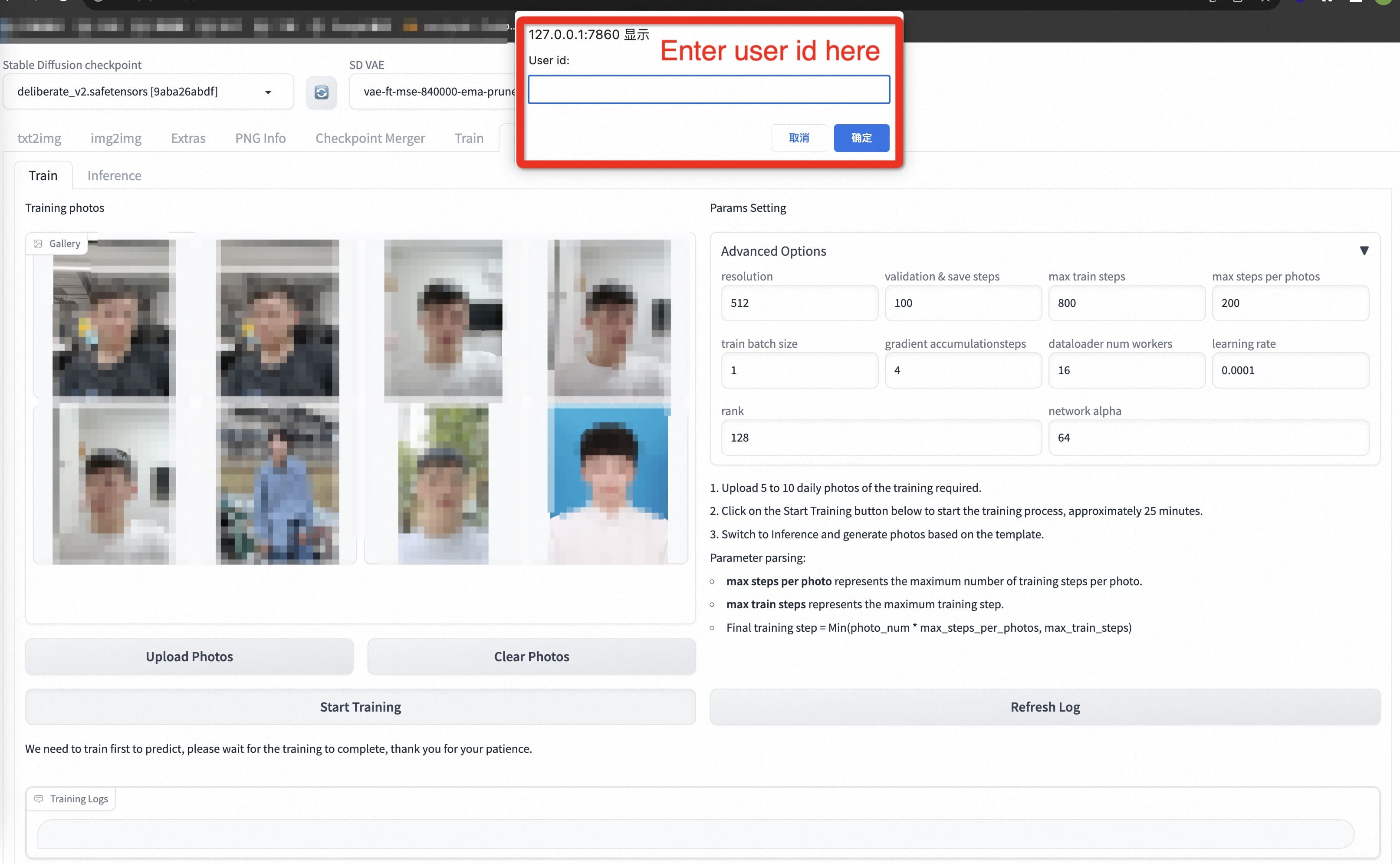
Task: Click the Gallery image icon label
Action: coord(38,244)
